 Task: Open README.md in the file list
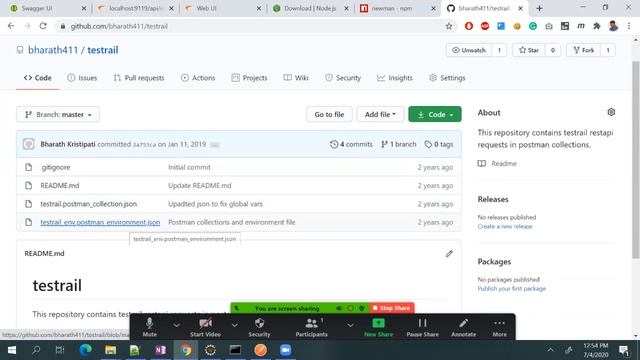click(x=60, y=186)
